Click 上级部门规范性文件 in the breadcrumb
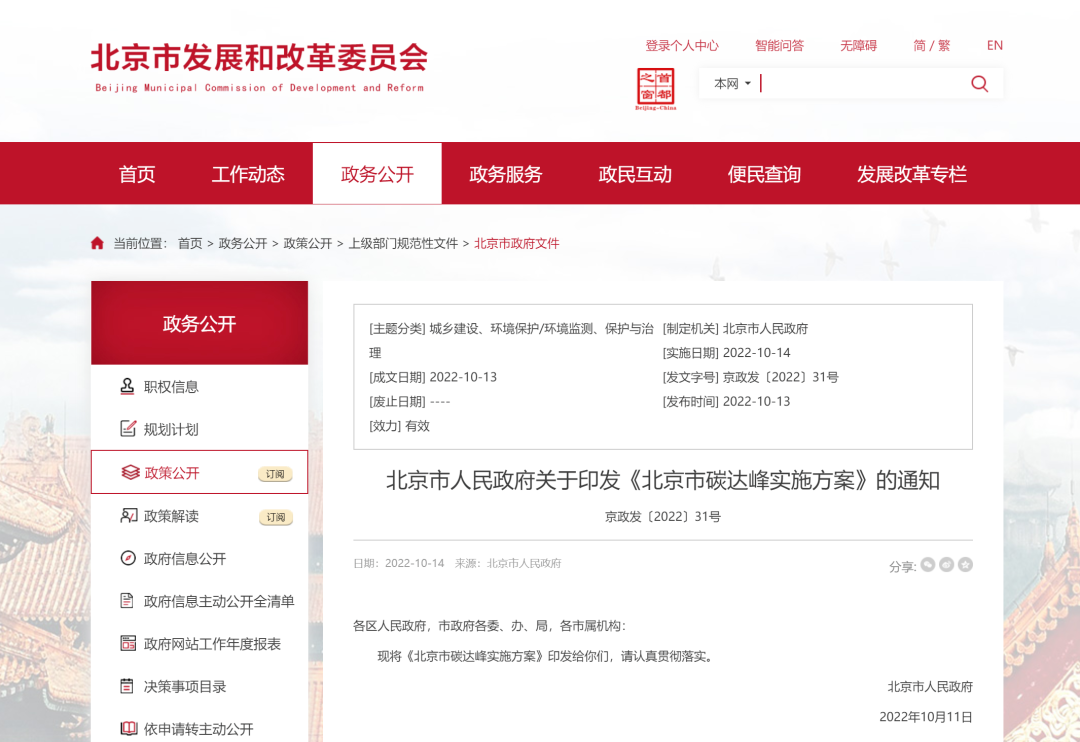Image resolution: width=1080 pixels, height=742 pixels. 403,243
